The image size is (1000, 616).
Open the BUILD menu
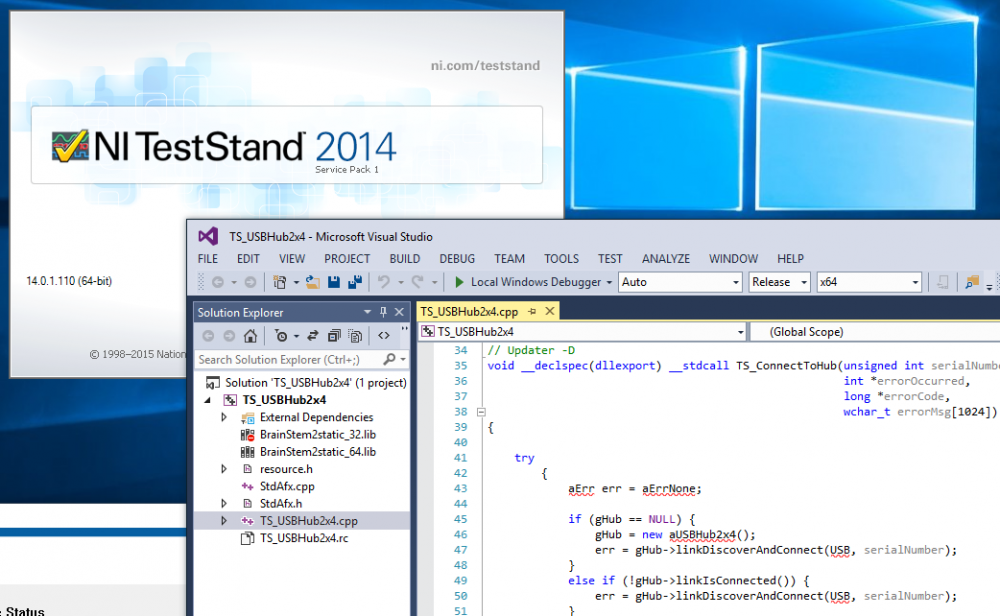(x=405, y=259)
